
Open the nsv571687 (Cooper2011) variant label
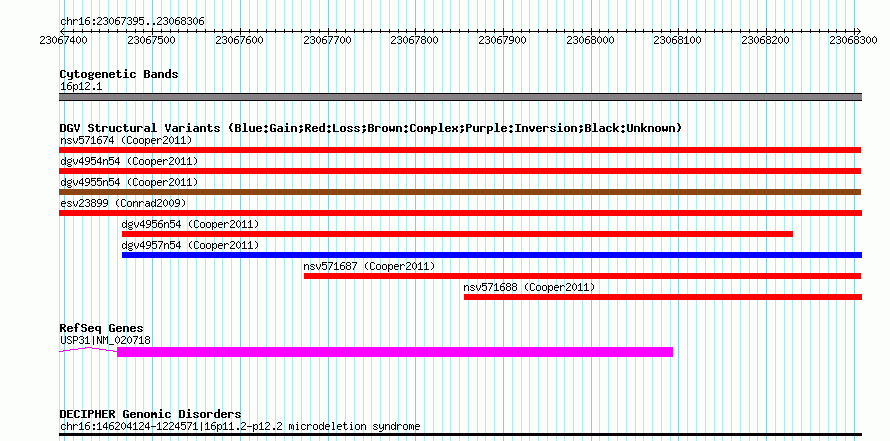pos(369,266)
